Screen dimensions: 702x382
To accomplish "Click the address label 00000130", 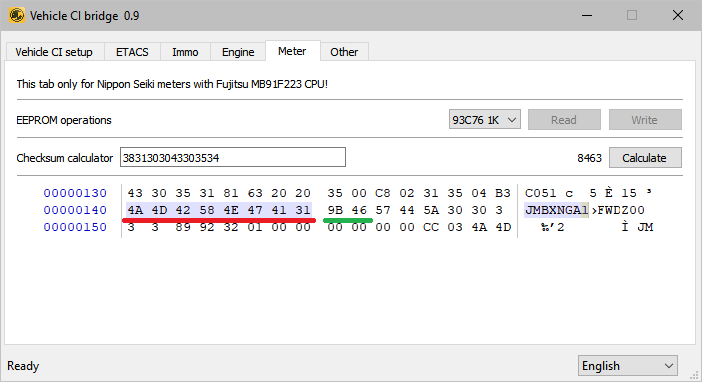I will (x=75, y=193).
